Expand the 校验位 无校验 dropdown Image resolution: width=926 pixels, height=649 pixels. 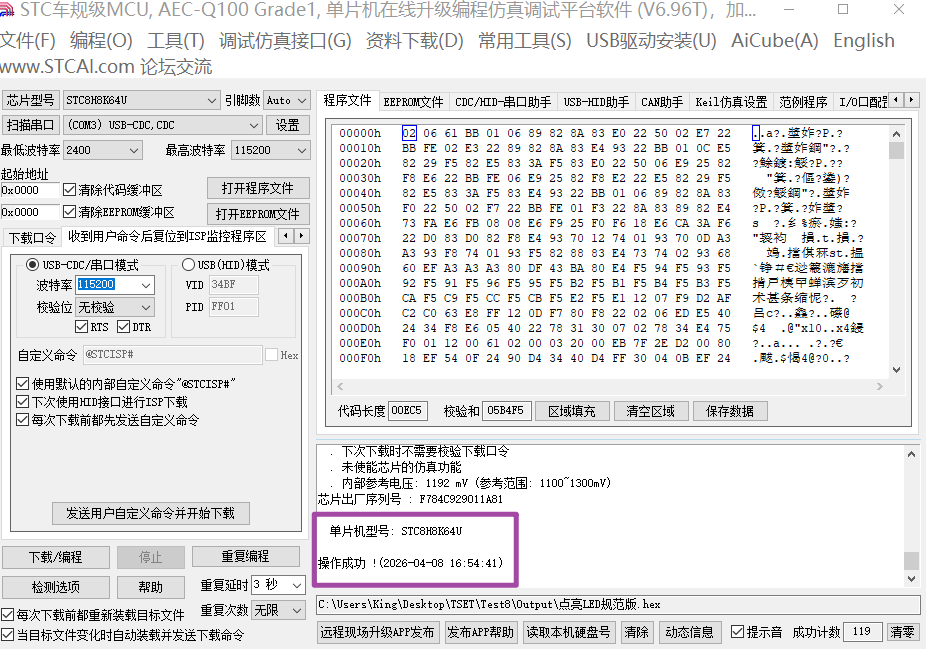coord(146,307)
